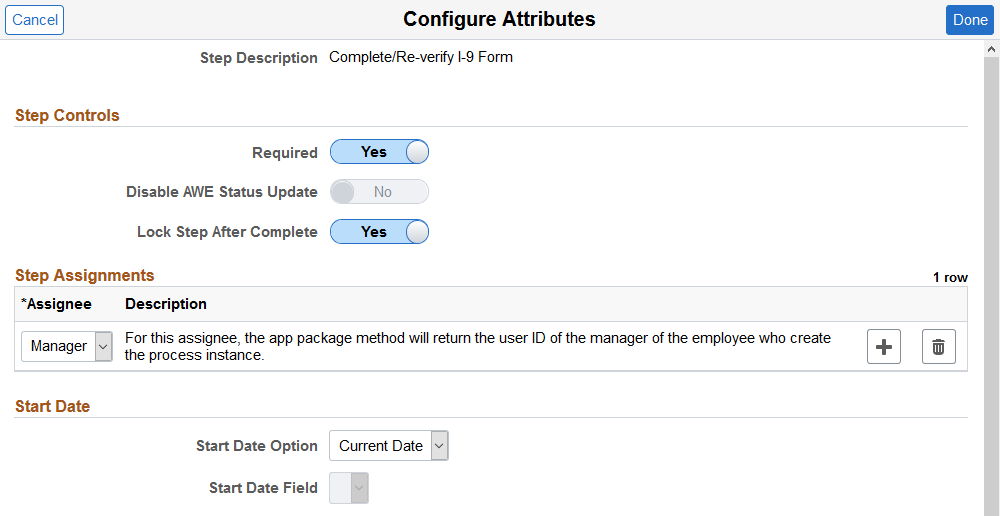Click the Lock Step After Complete label
The height and width of the screenshot is (516, 1000).
pyautogui.click(x=227, y=232)
